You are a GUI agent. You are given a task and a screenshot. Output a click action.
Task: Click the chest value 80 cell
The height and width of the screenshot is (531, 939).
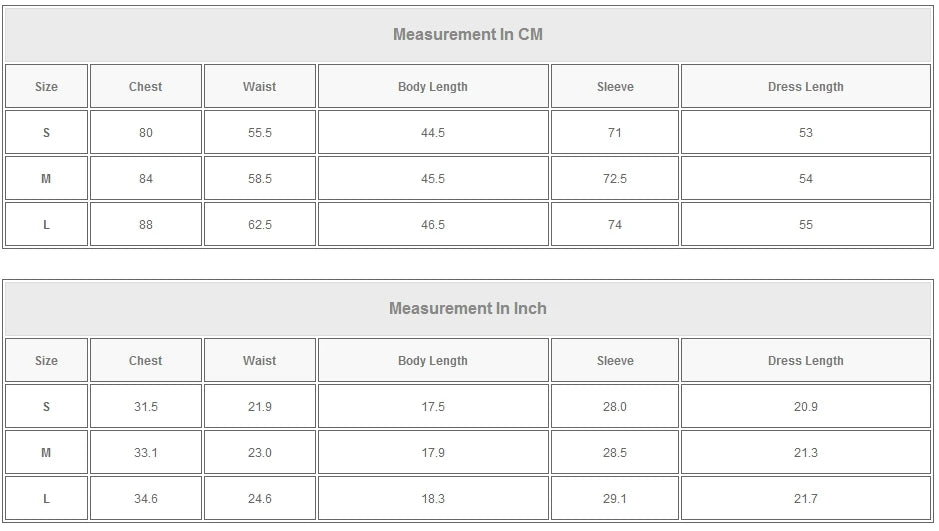pos(146,133)
